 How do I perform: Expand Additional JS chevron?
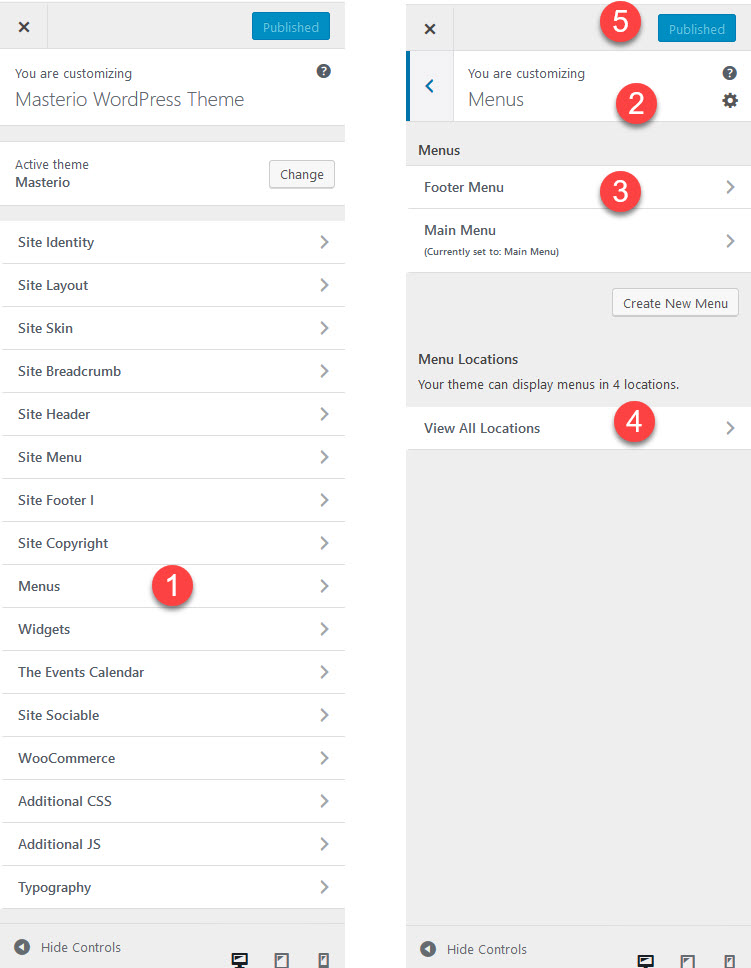click(x=324, y=844)
